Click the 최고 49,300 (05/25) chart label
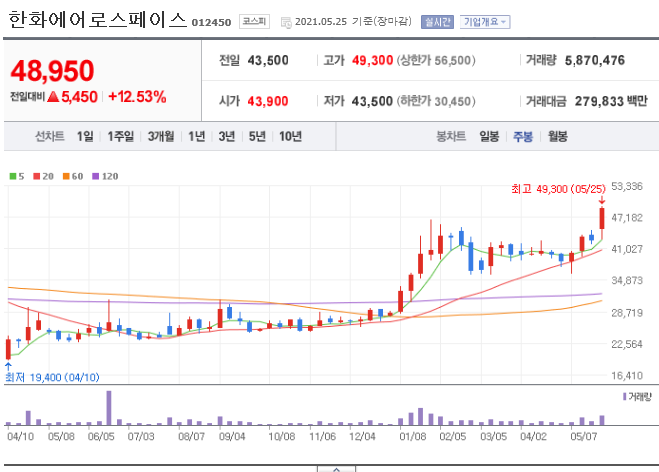Image resolution: width=659 pixels, height=472 pixels. [559, 189]
